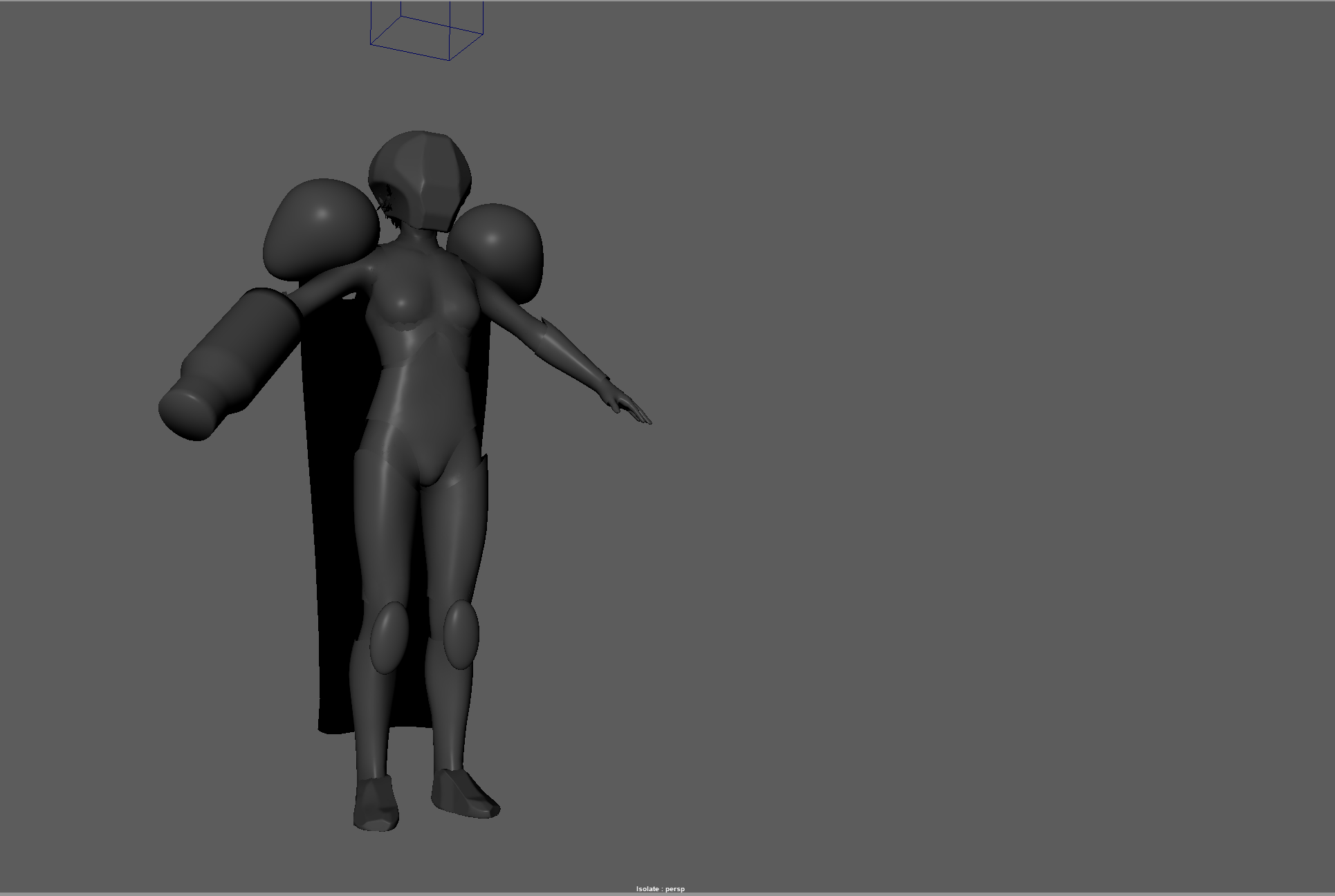Pick the arm cannon cylinder mesh
This screenshot has width=1335, height=896.
(230, 364)
